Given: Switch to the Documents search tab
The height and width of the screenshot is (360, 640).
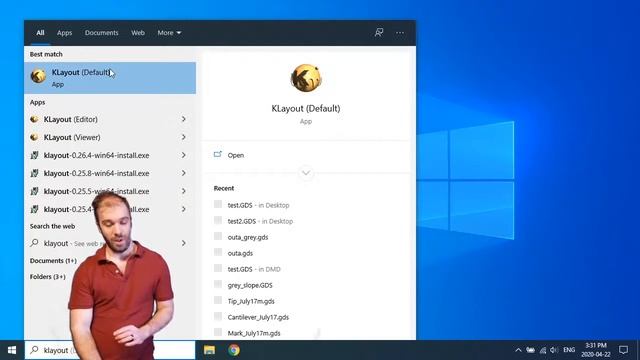Looking at the screenshot, I should point(101,33).
